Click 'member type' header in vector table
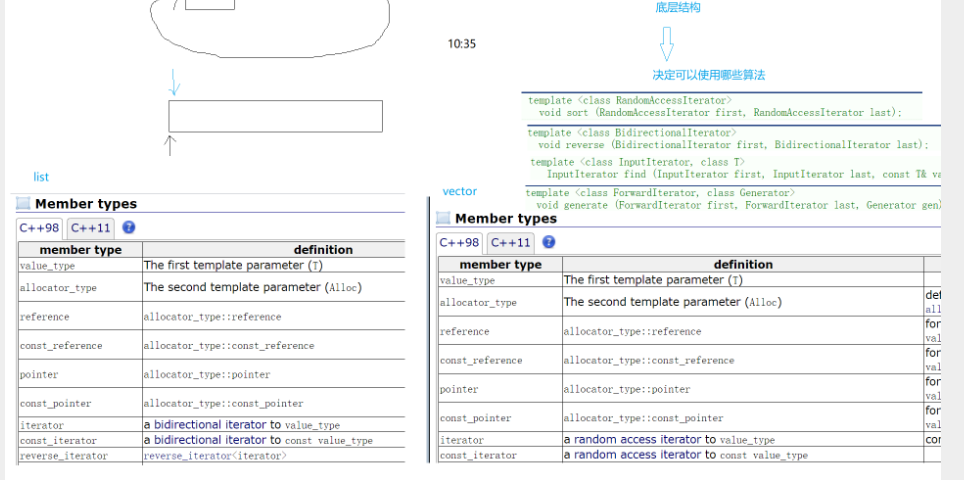Viewport: 964px width, 480px height. point(500,264)
